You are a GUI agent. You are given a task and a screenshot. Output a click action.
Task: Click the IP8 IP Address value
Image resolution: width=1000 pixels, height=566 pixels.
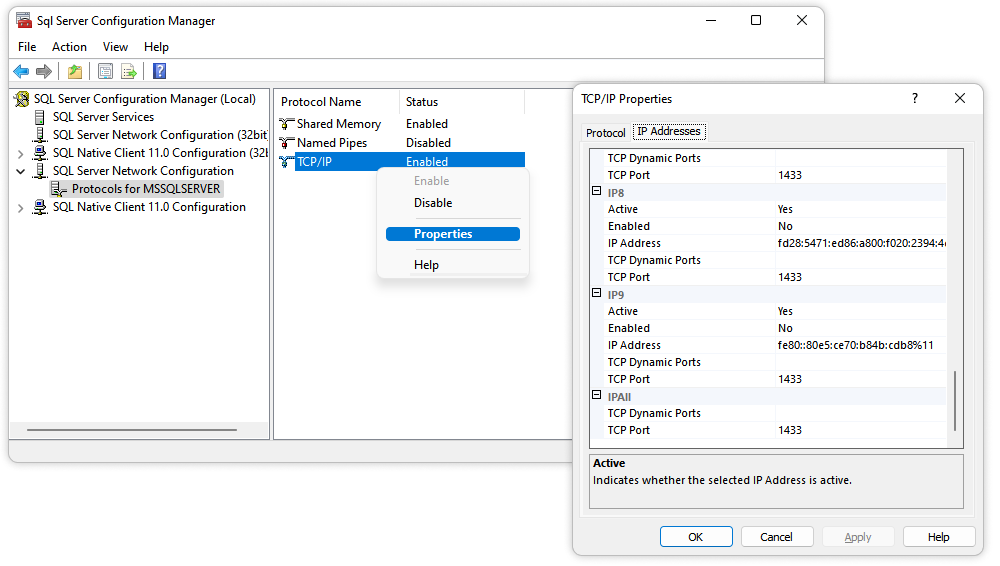(860, 243)
